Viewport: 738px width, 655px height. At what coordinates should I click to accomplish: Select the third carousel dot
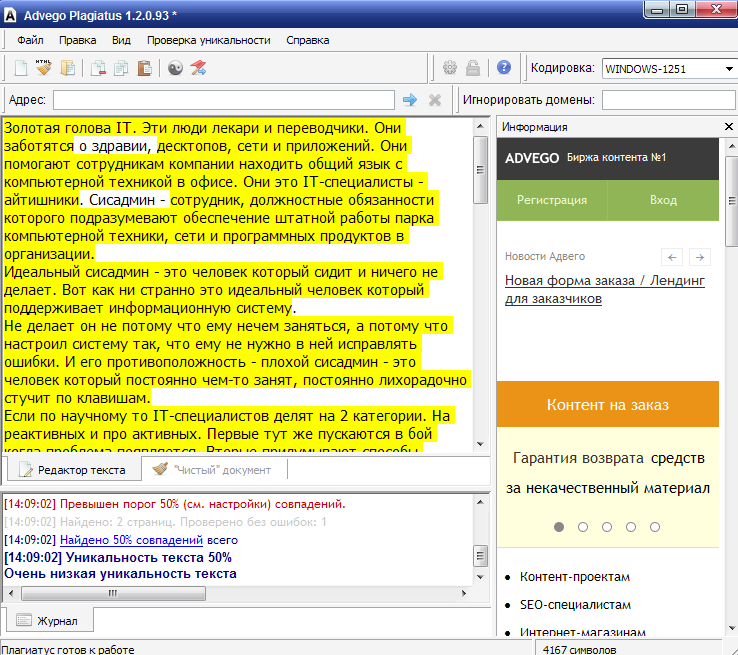(606, 526)
